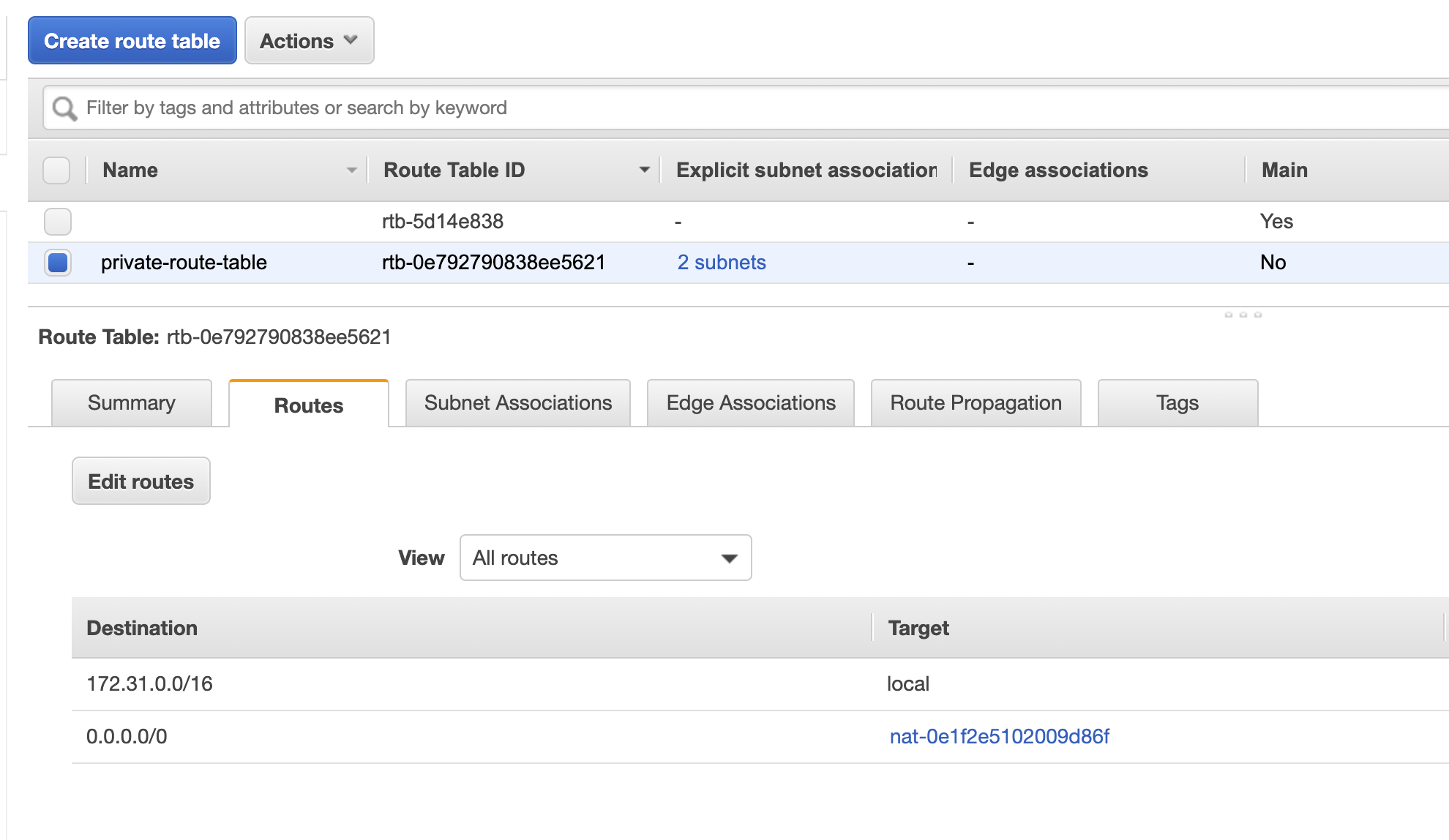The image size is (1449, 840).
Task: Toggle the select-all header checkbox
Action: coord(56,170)
